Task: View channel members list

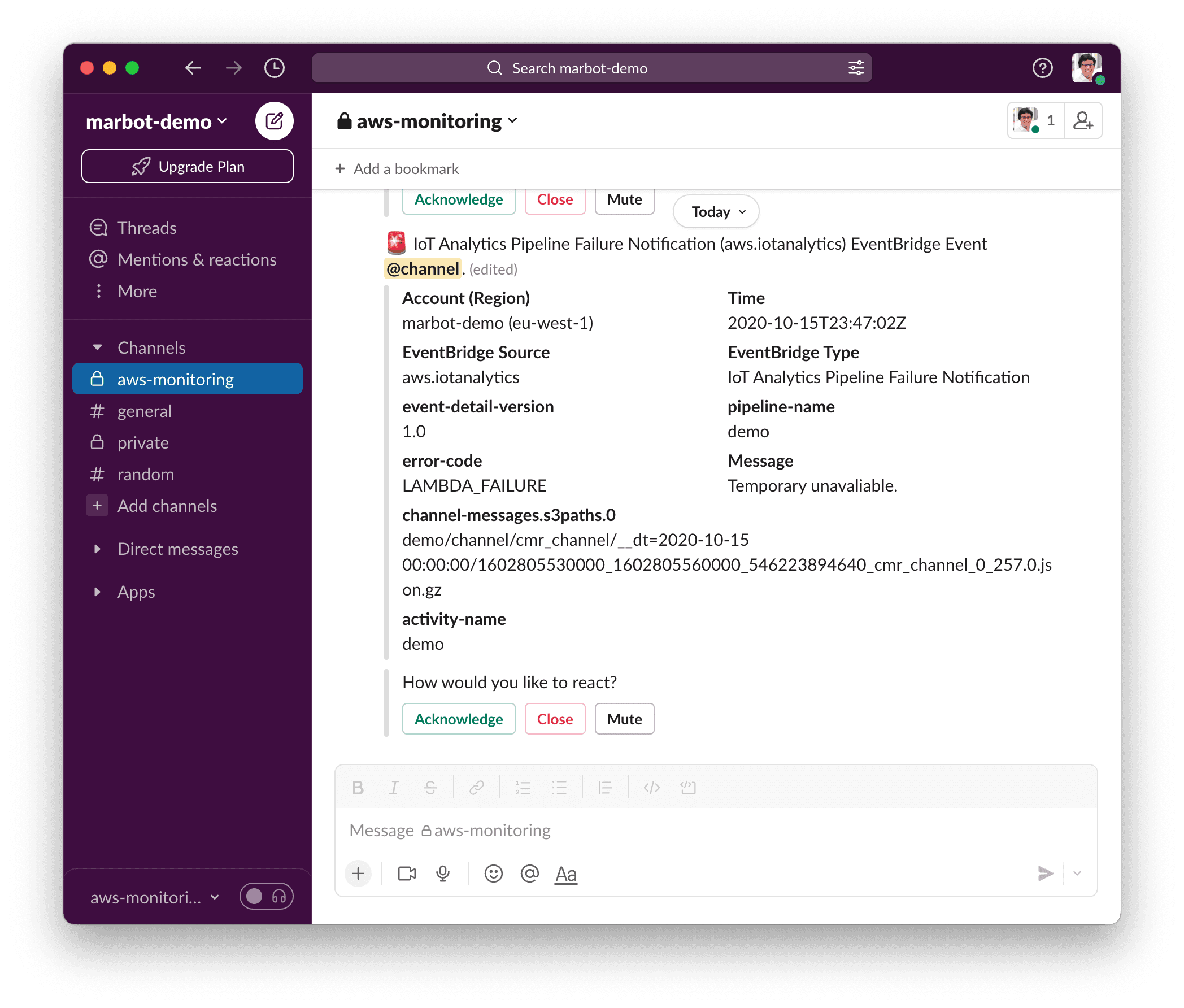Action: click(x=1035, y=120)
